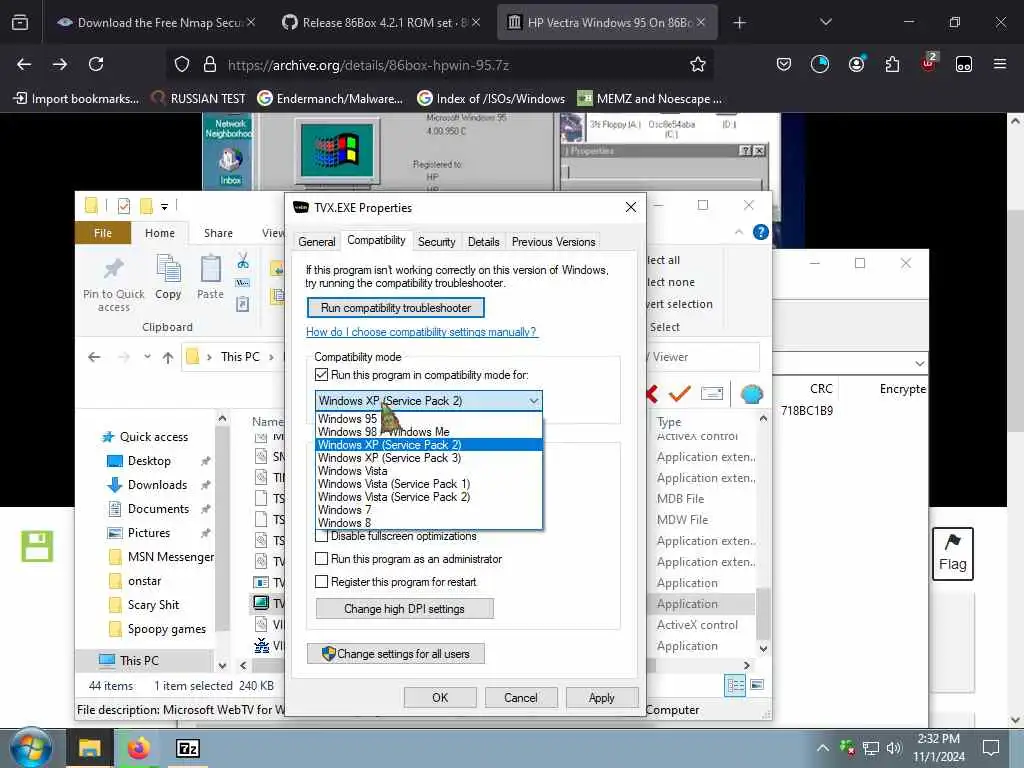Uncheck 'Run this program in compatibility mode for'
The image size is (1024, 768).
coord(321,375)
